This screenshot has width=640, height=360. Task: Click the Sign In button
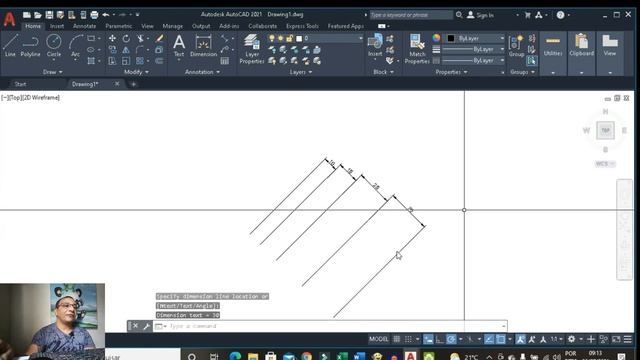[x=480, y=15]
